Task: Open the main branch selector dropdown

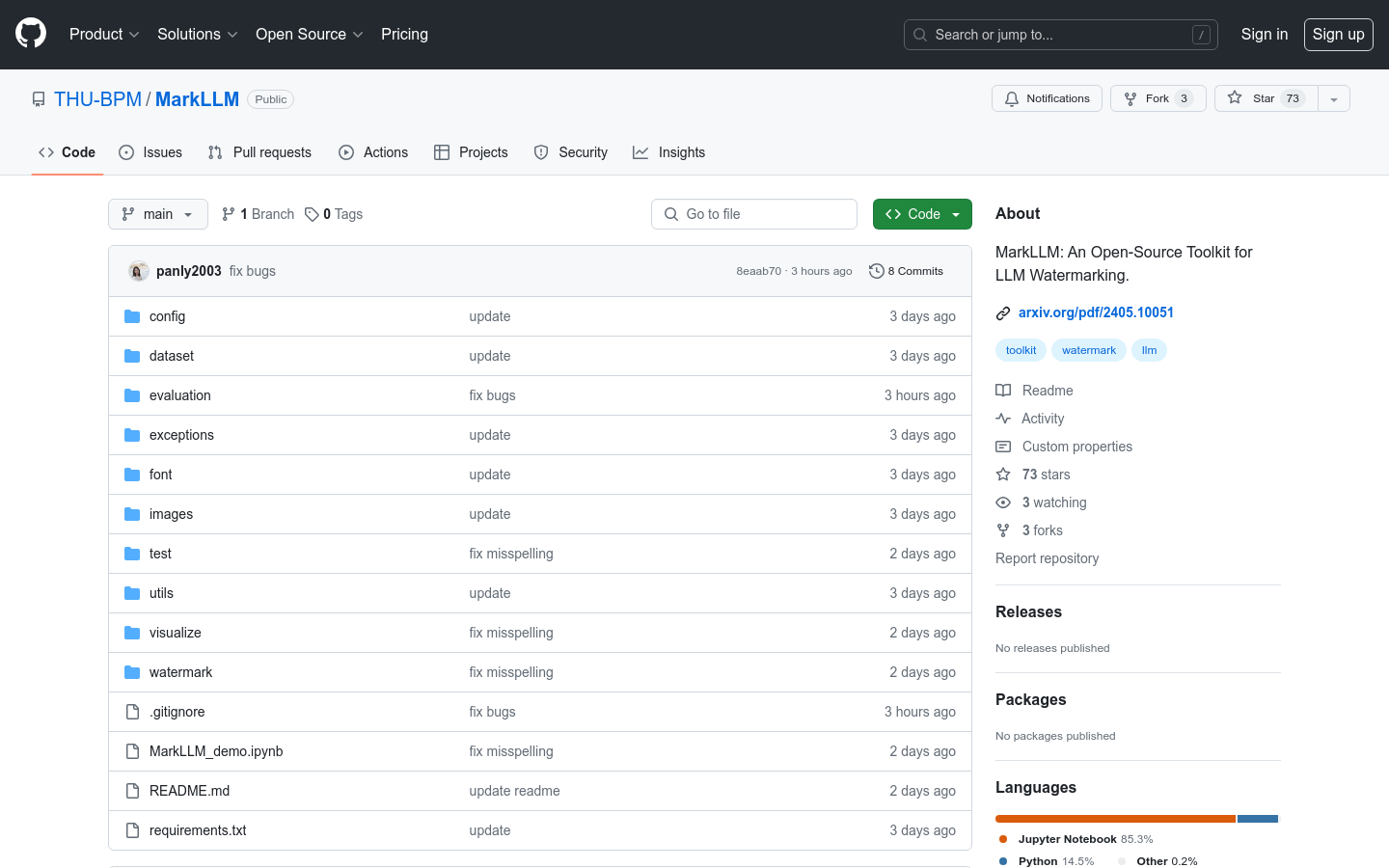Action: [158, 214]
